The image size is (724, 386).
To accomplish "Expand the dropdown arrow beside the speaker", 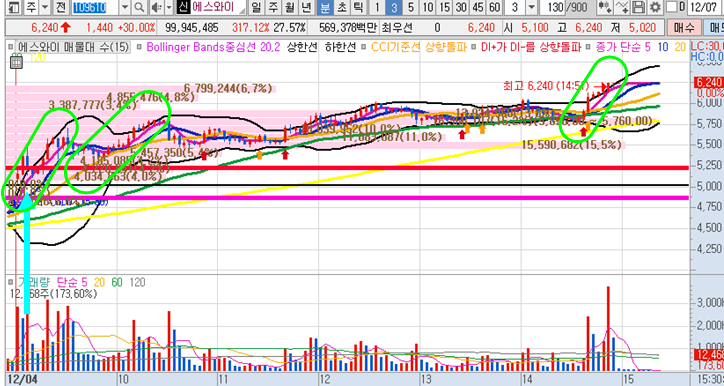I will pyautogui.click(x=169, y=7).
